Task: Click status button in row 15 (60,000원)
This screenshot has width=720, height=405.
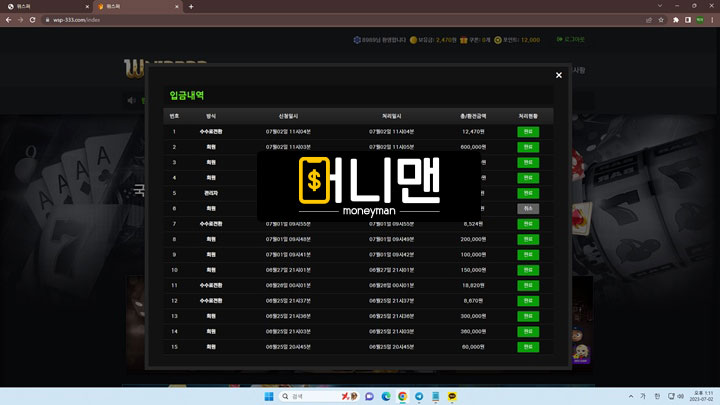Action: (528, 347)
